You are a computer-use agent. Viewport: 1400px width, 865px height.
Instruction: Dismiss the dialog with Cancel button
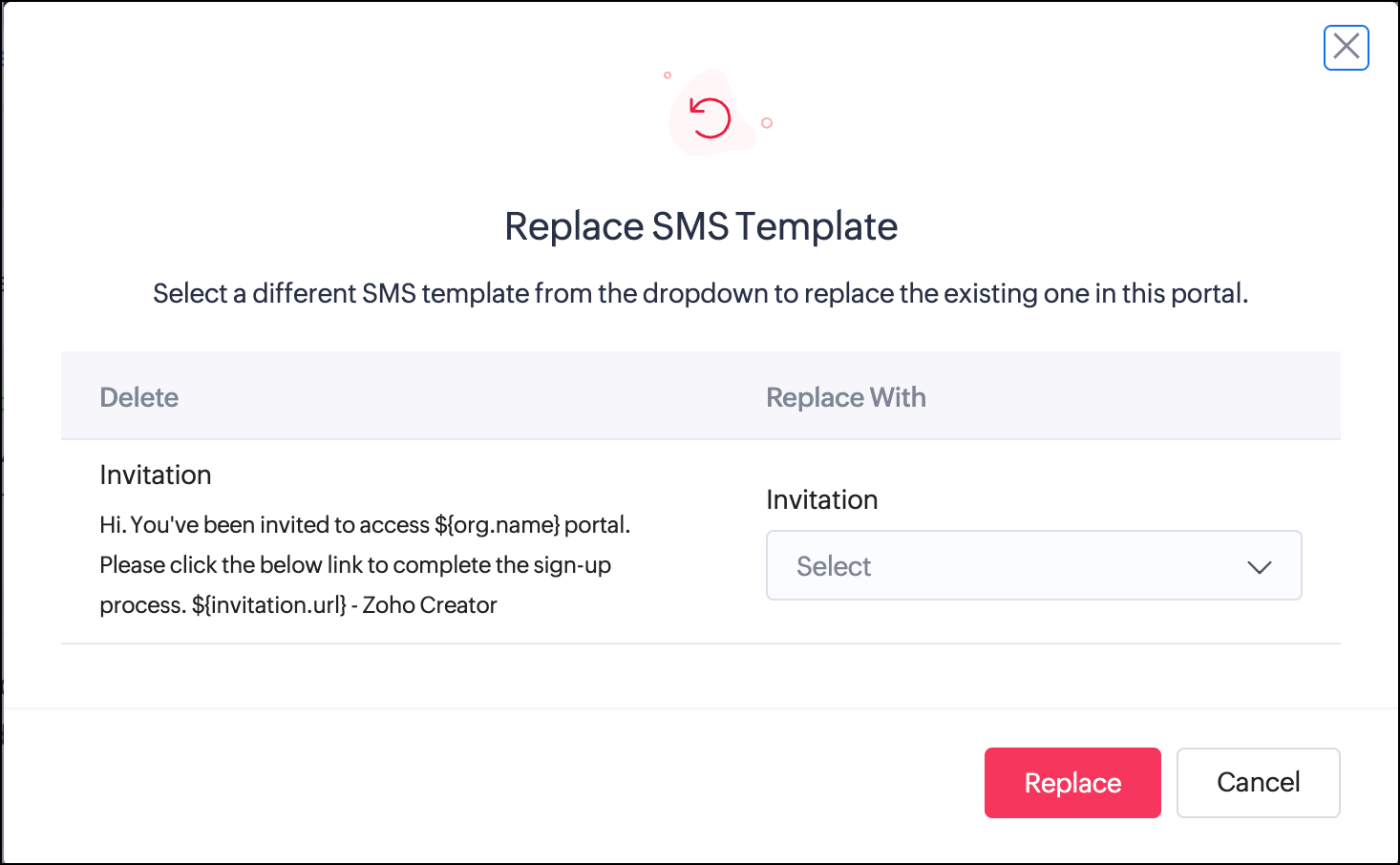point(1259,783)
